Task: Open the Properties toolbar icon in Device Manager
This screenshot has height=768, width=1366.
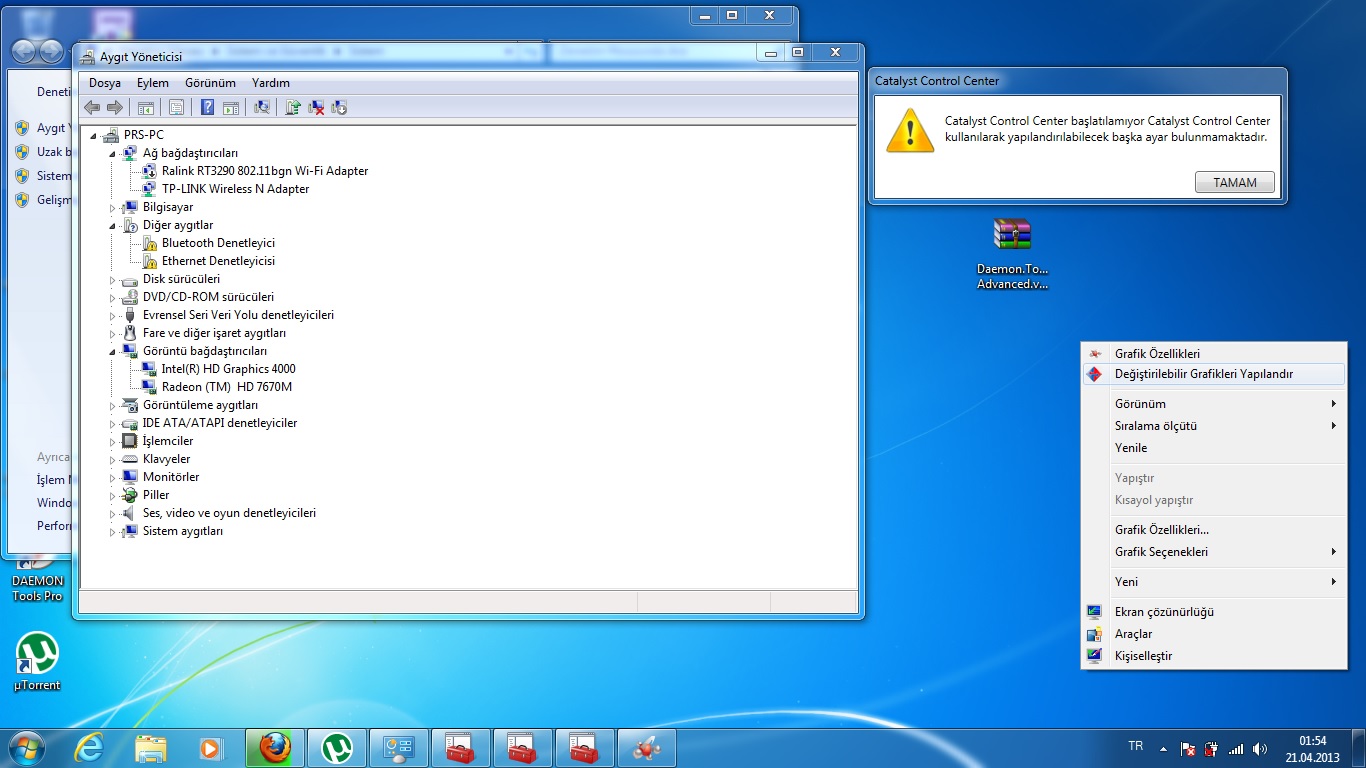Action: pyautogui.click(x=177, y=107)
